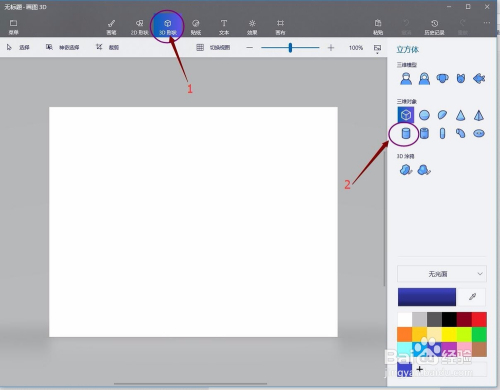Select the Man 3D model
The image size is (500, 390).
(x=406, y=79)
